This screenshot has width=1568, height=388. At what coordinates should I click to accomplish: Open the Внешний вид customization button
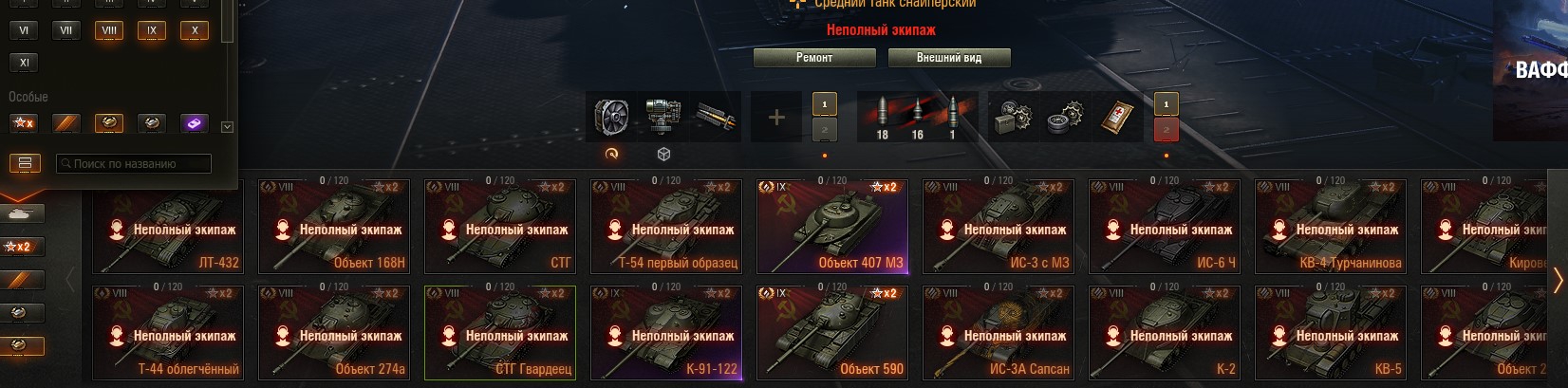click(949, 58)
